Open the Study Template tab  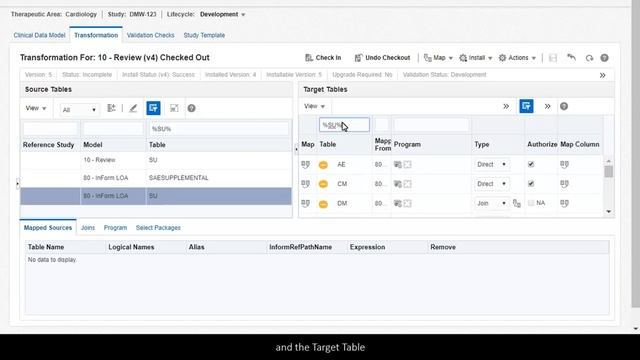pyautogui.click(x=204, y=35)
